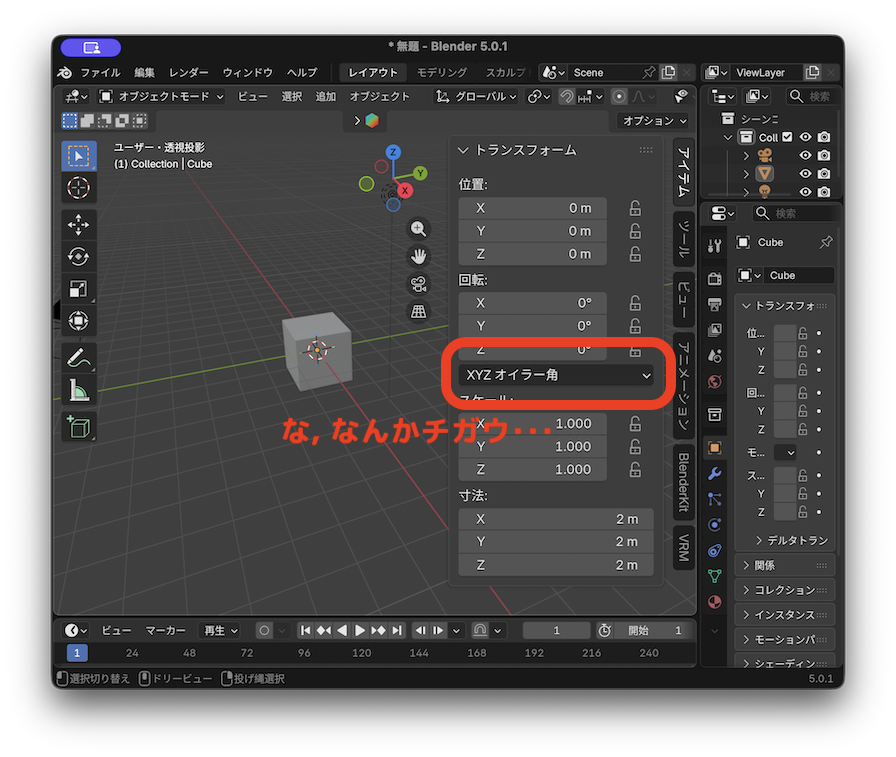Expand the Delta Transform panel
Viewport: 896px width, 757px height.
click(791, 540)
